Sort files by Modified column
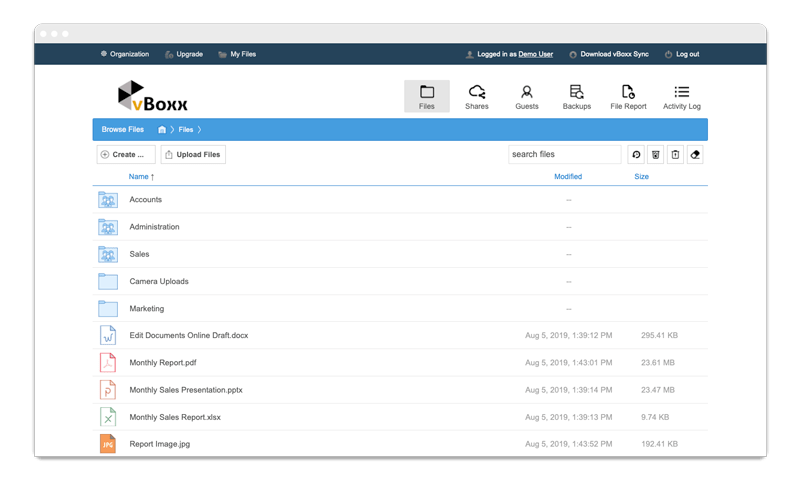The height and width of the screenshot is (492, 800). click(x=568, y=177)
